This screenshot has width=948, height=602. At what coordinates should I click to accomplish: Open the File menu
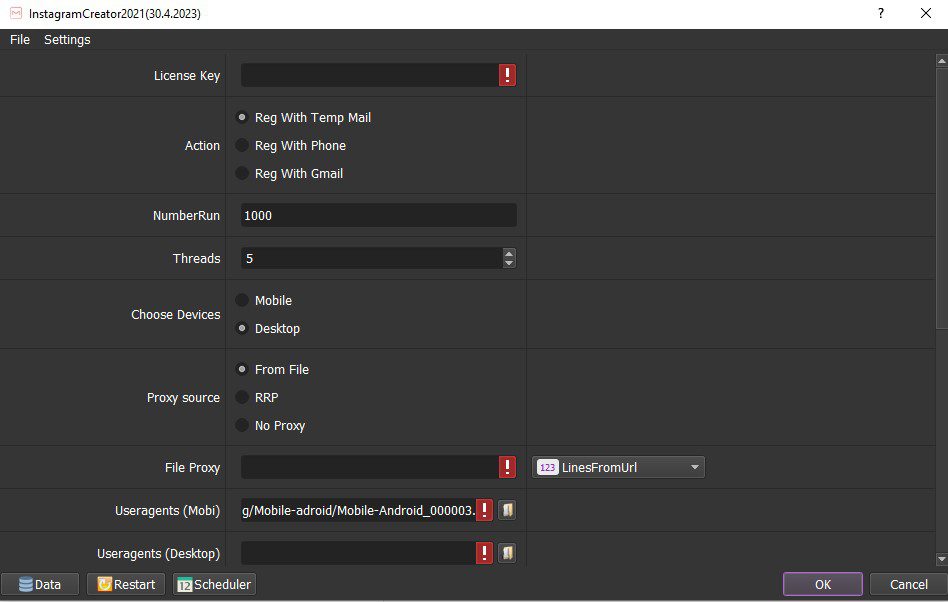[x=20, y=39]
